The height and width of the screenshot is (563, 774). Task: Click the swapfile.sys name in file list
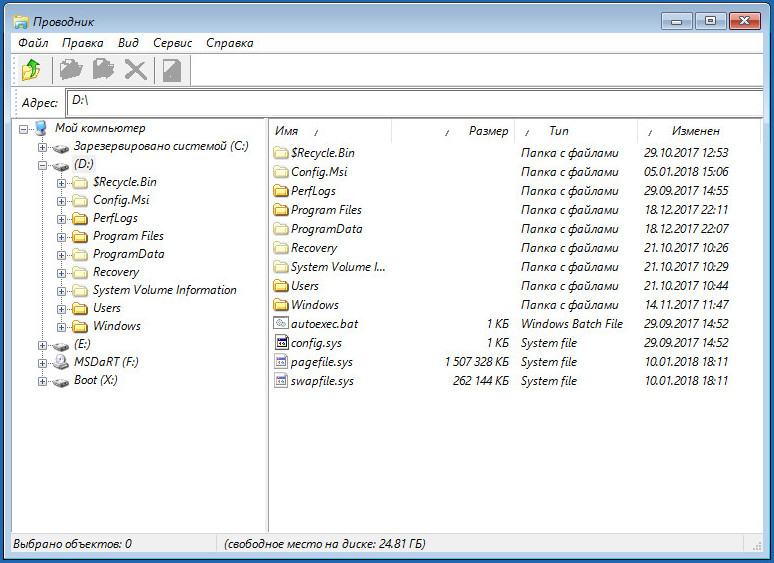322,381
